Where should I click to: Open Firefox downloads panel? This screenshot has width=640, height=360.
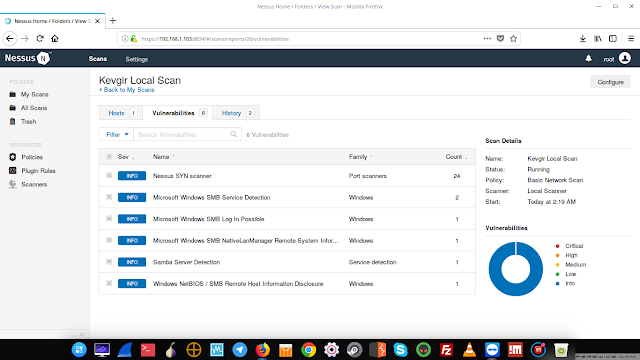(x=582, y=38)
